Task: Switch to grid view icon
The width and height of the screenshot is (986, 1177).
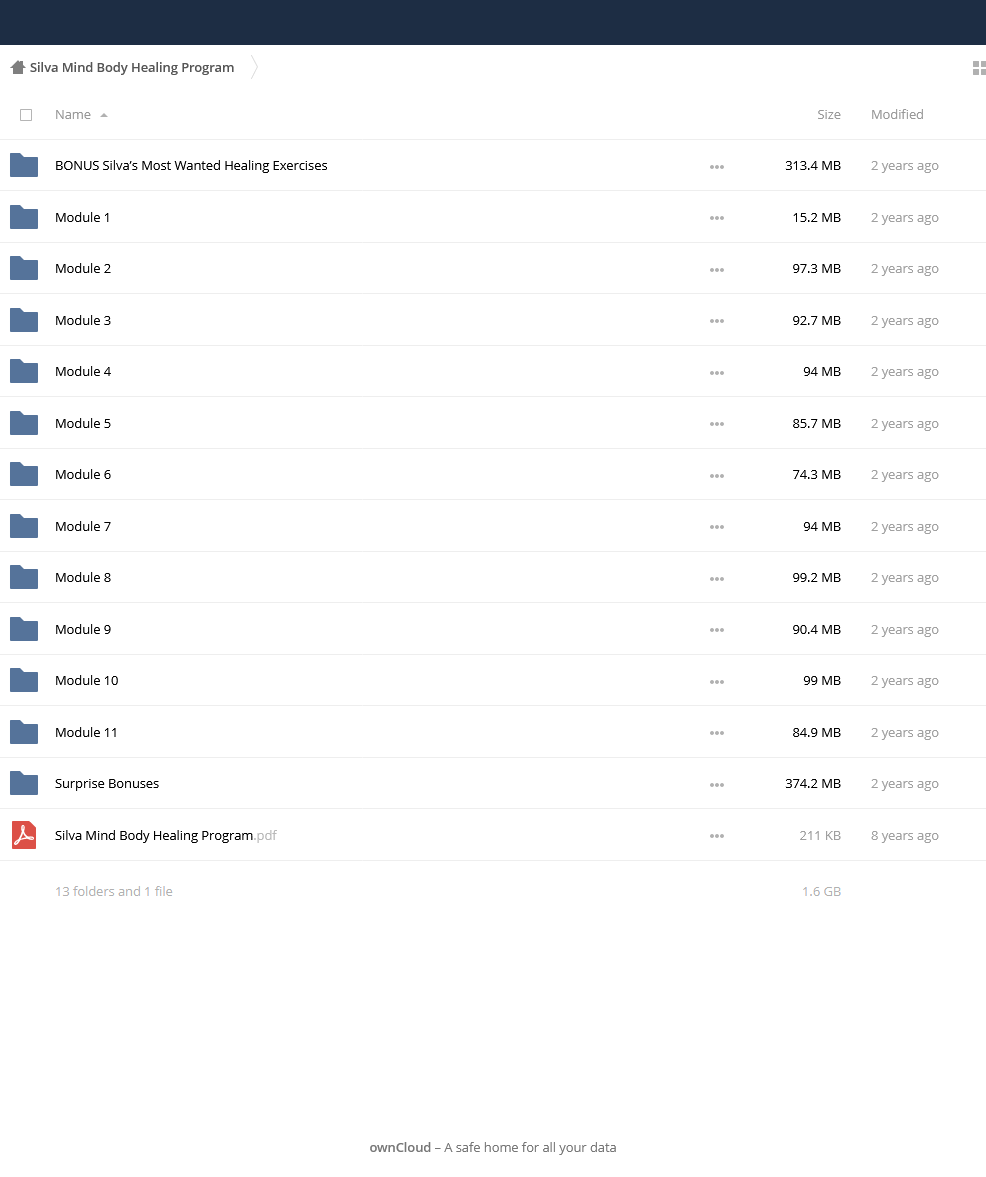Action: [978, 68]
